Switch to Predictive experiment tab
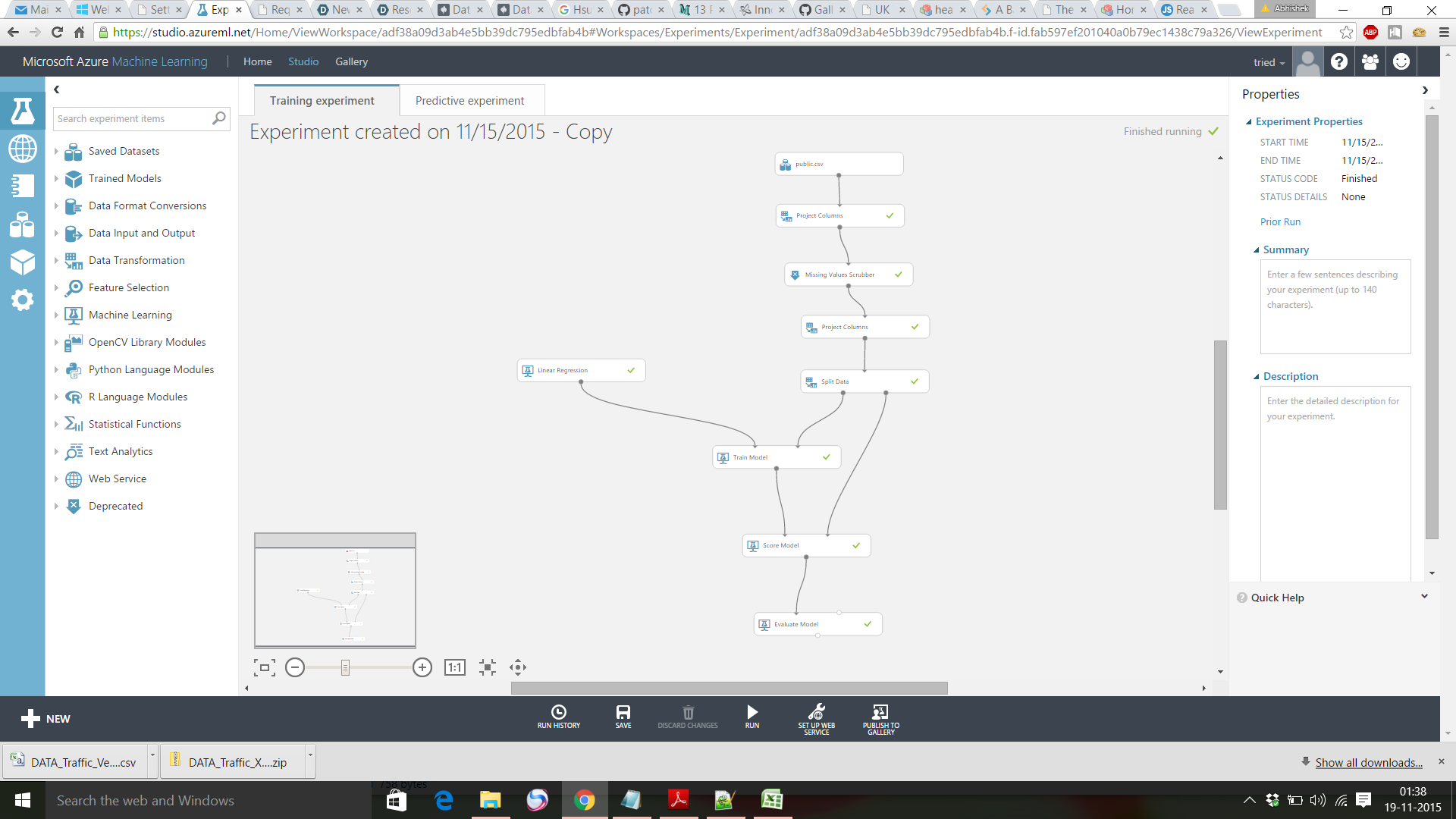Screen dimensions: 1456x819 [469, 101]
